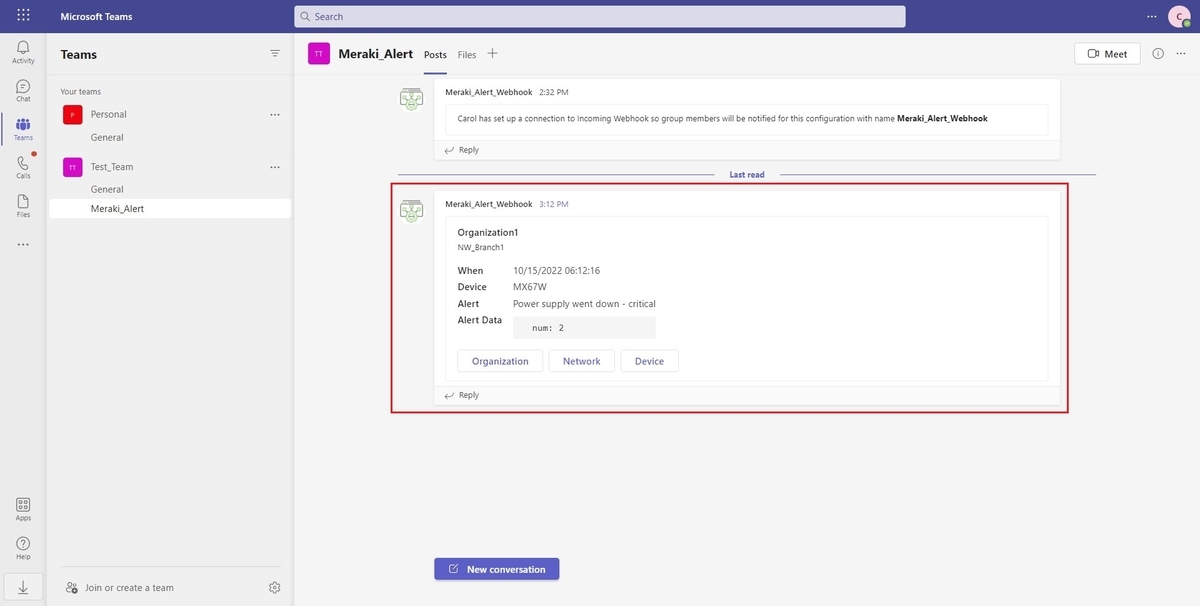
Task: Open Calls in the left rail
Action: pos(23,167)
